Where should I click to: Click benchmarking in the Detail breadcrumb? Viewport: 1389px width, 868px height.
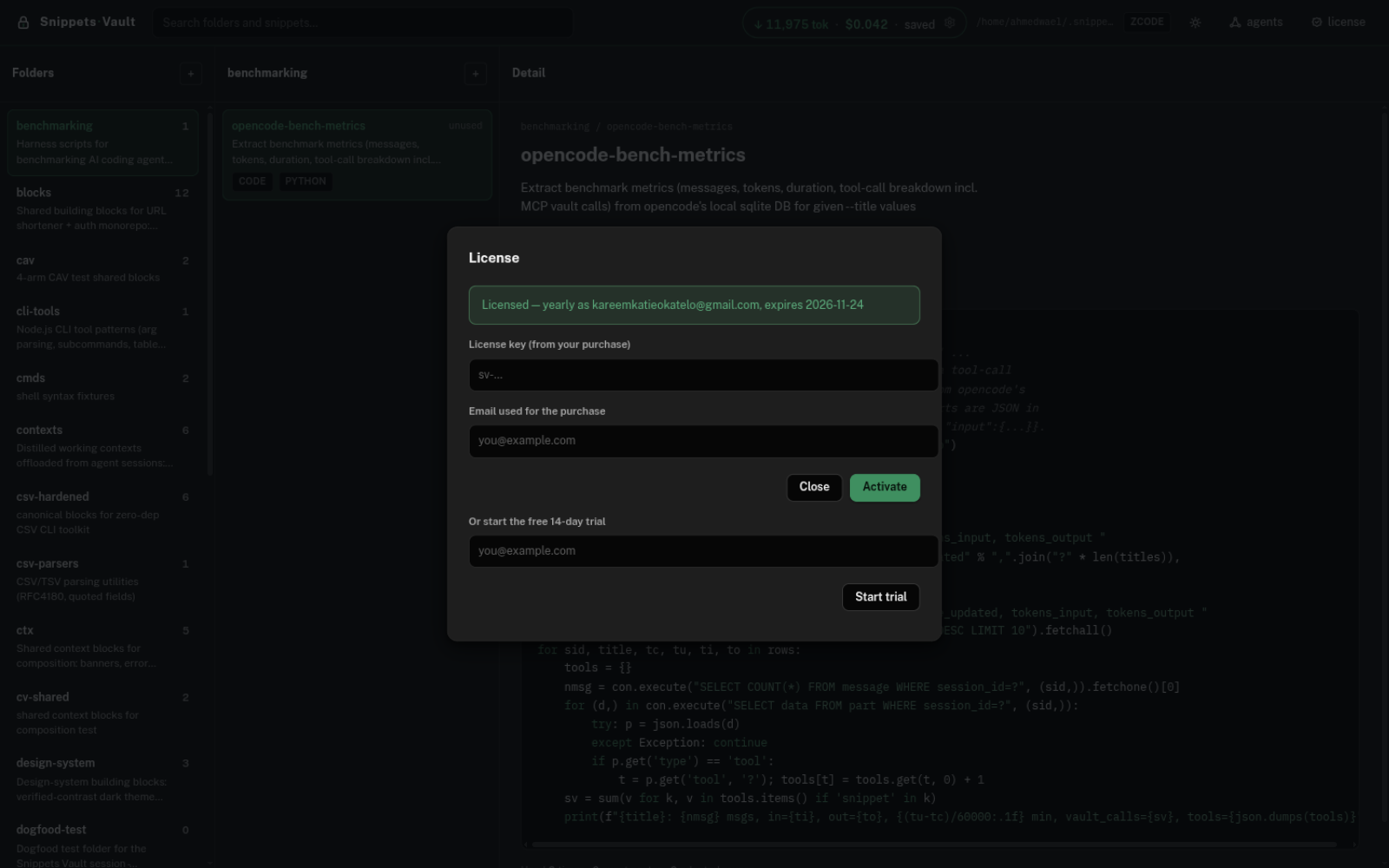(555, 127)
